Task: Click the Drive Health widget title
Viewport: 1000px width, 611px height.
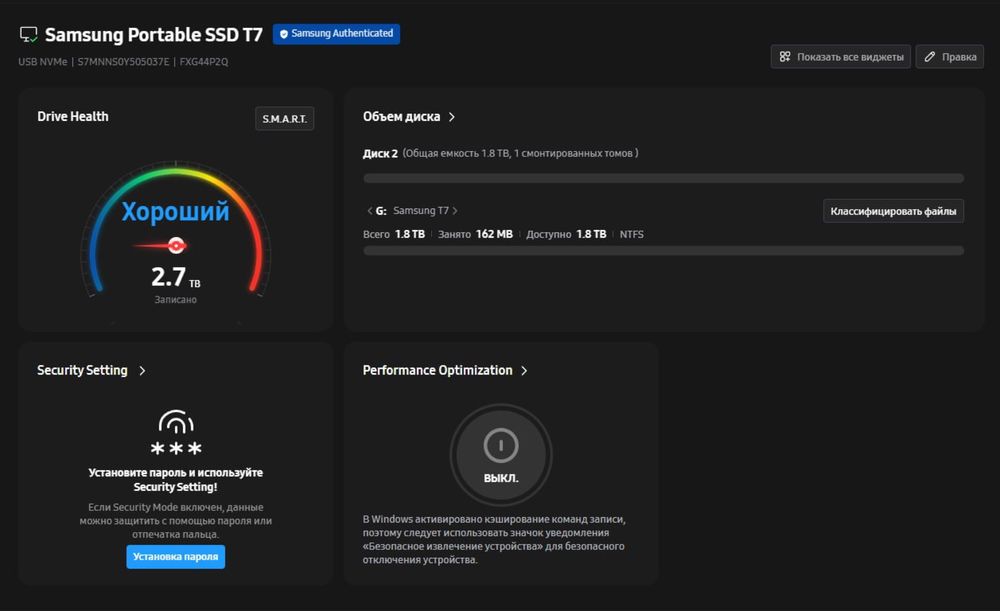Action: pos(73,117)
